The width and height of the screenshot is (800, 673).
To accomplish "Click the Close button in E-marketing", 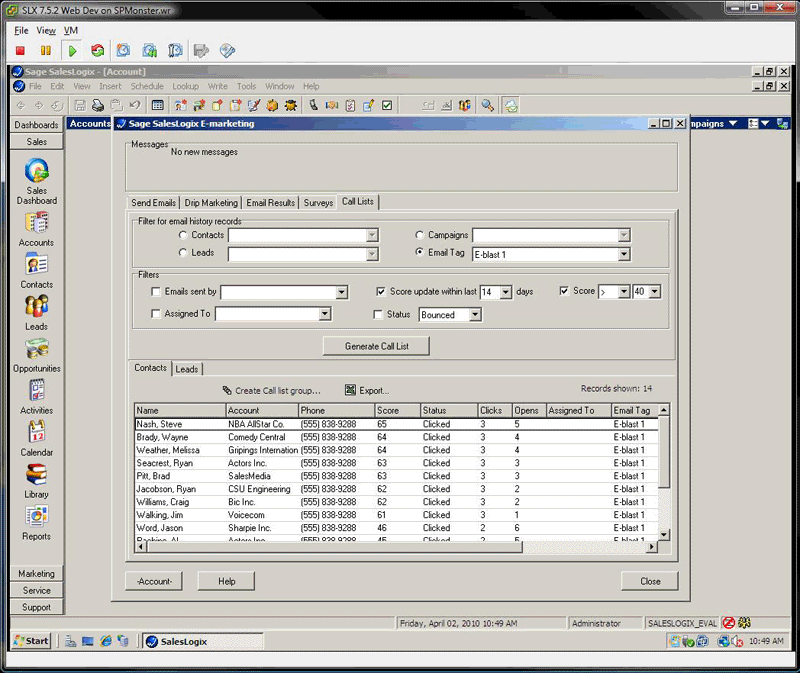I will [x=650, y=581].
